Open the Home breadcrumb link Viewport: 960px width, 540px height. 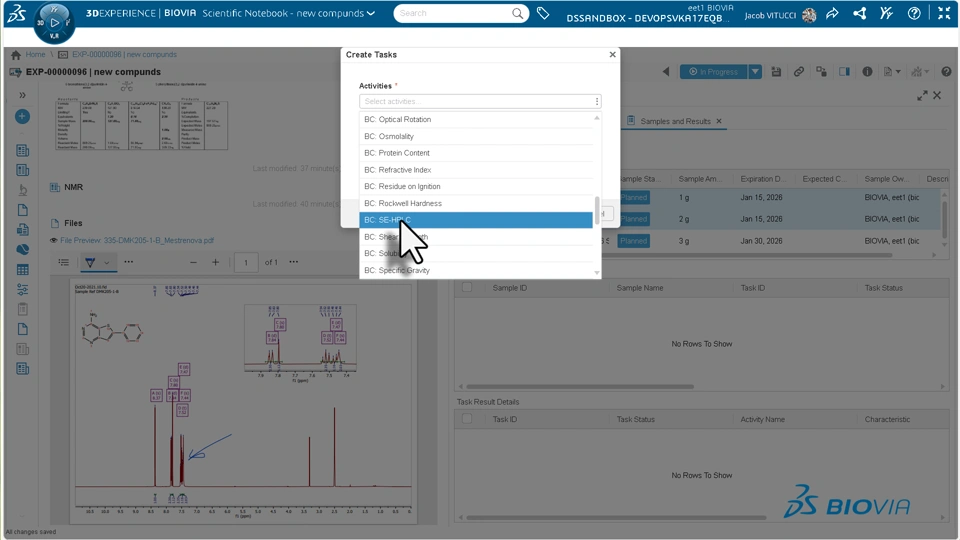pyautogui.click(x=36, y=54)
